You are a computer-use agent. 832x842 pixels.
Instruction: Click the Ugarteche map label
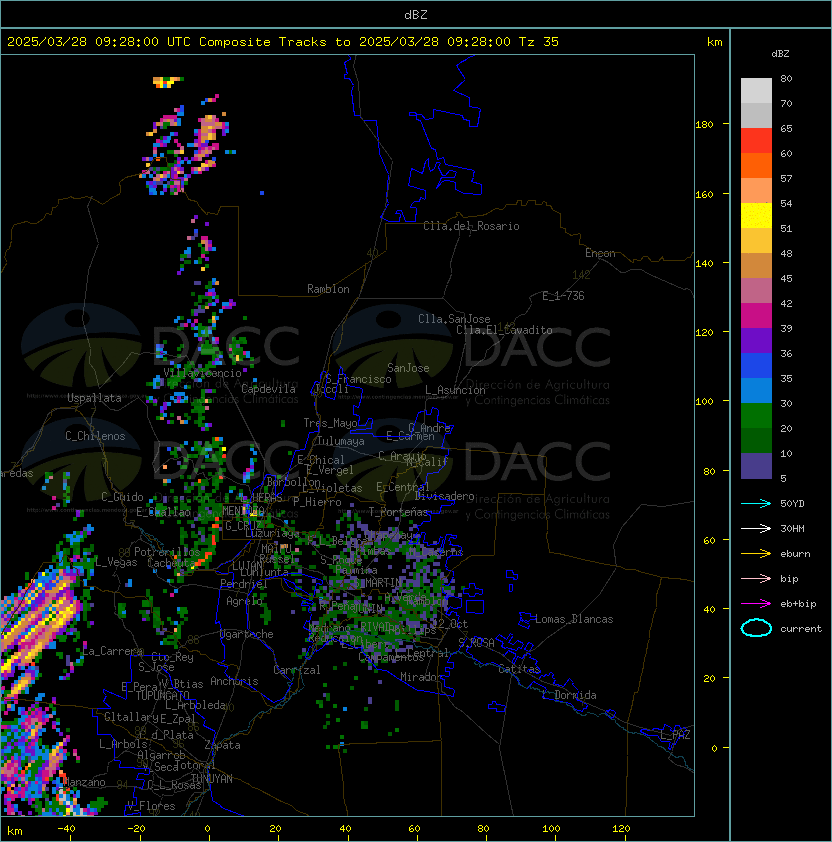pos(247,634)
